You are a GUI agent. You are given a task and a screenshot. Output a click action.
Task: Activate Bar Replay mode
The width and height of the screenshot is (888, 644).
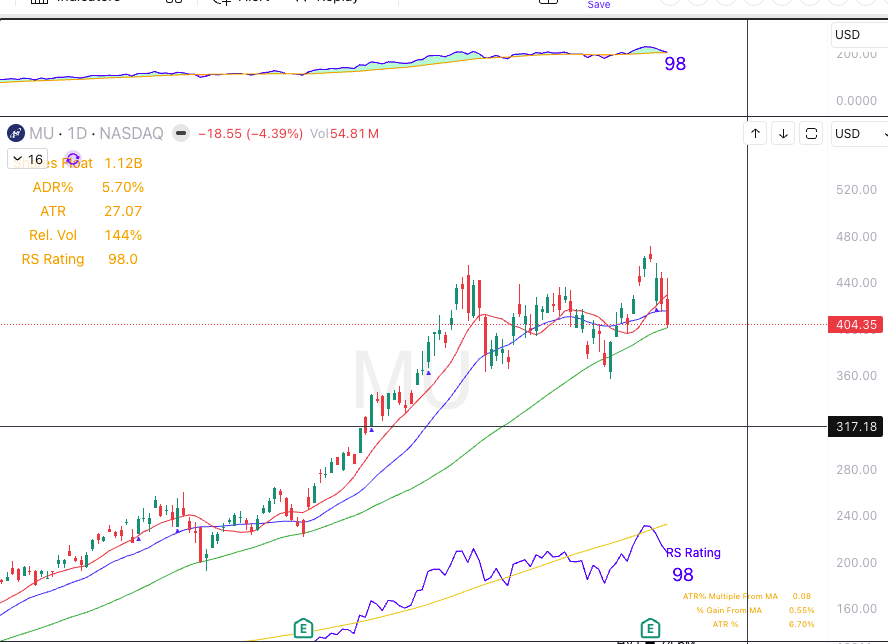[x=325, y=2]
